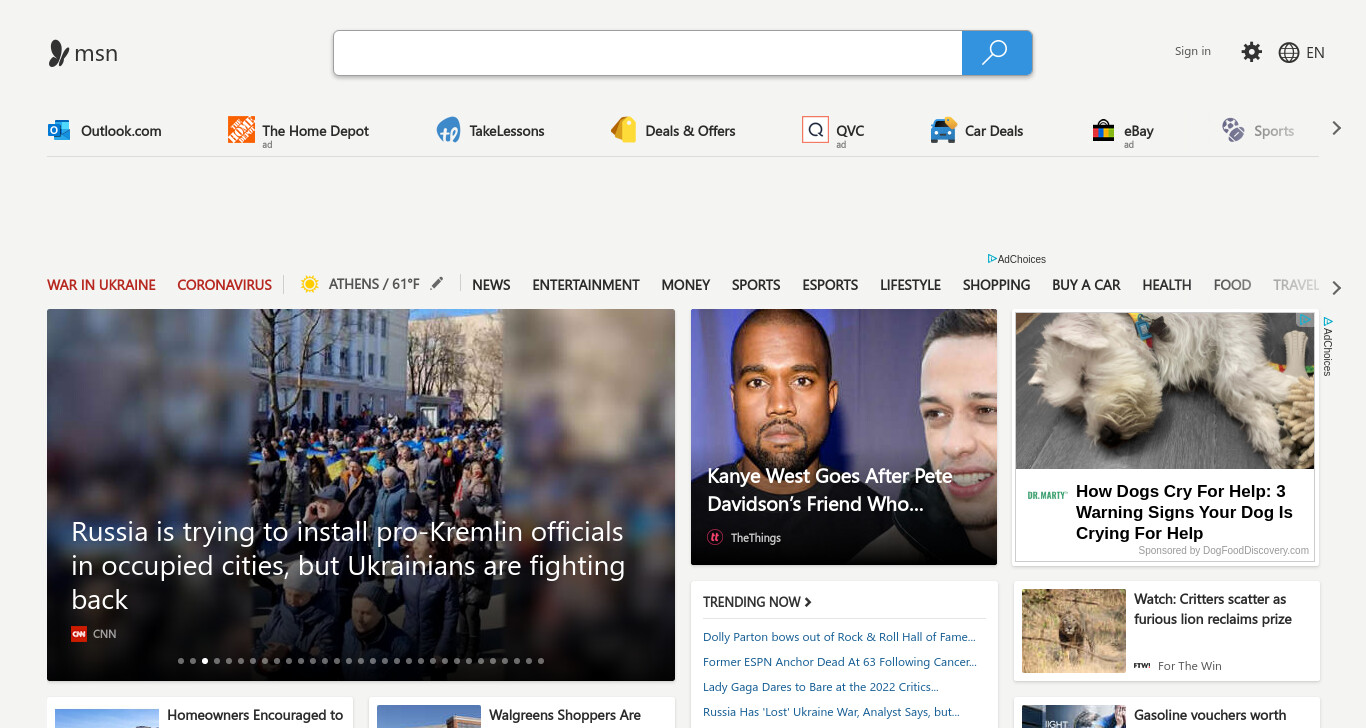Open the WAR IN UKRAINE tab
Viewport: 1366px width, 728px height.
101,285
